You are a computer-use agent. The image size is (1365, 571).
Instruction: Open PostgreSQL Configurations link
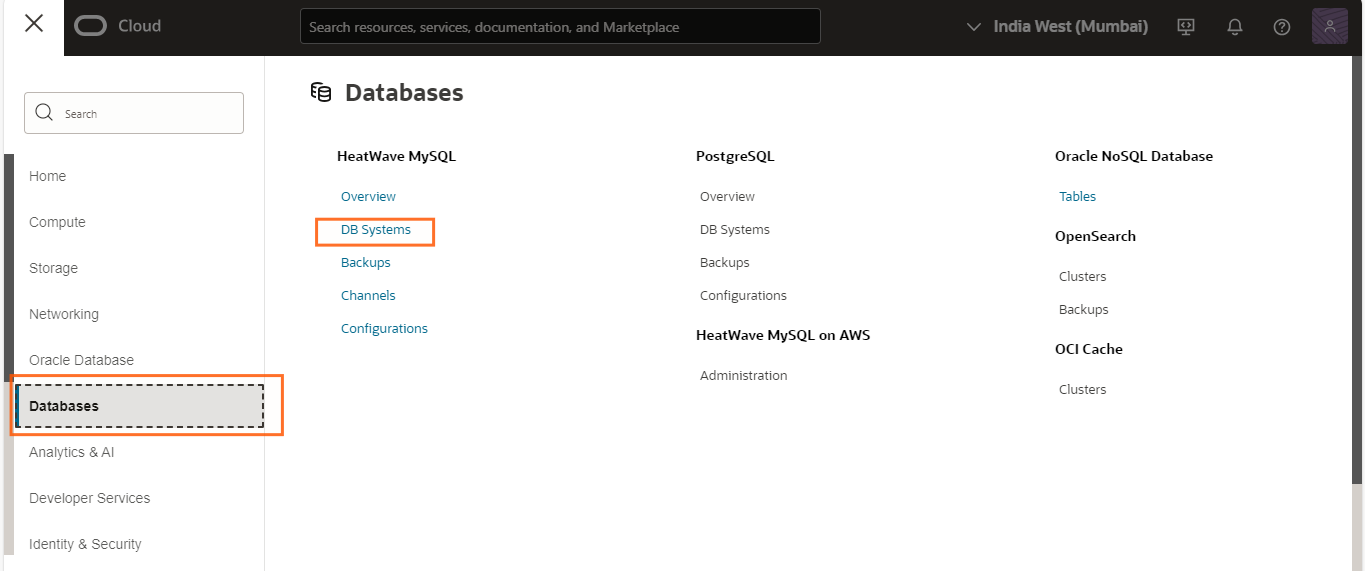click(743, 296)
